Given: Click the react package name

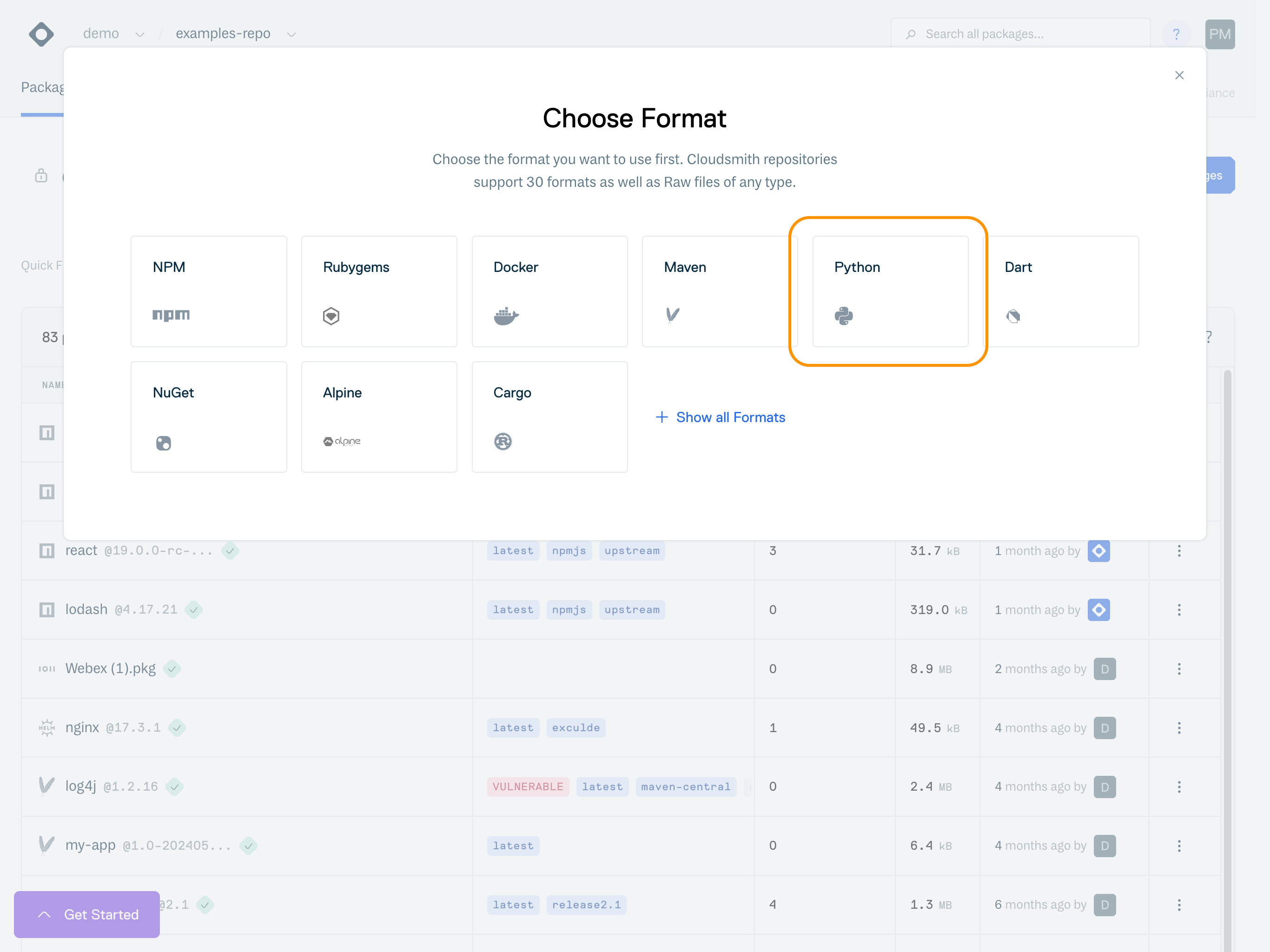Looking at the screenshot, I should pyautogui.click(x=81, y=550).
